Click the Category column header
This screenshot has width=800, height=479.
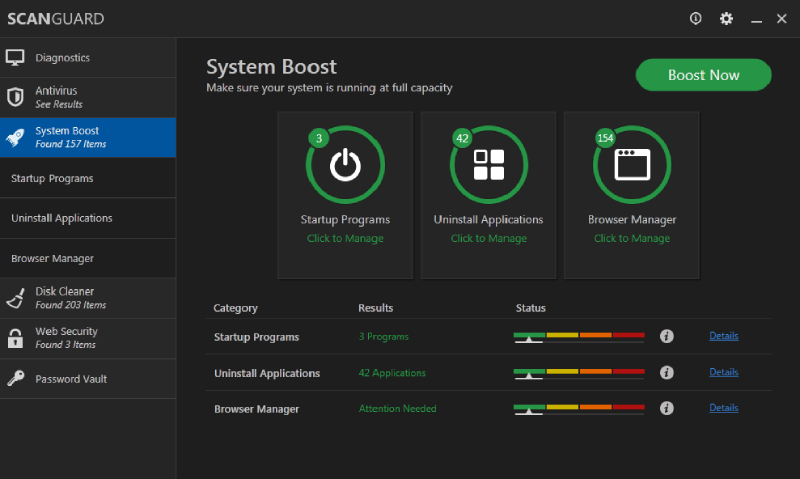235,308
